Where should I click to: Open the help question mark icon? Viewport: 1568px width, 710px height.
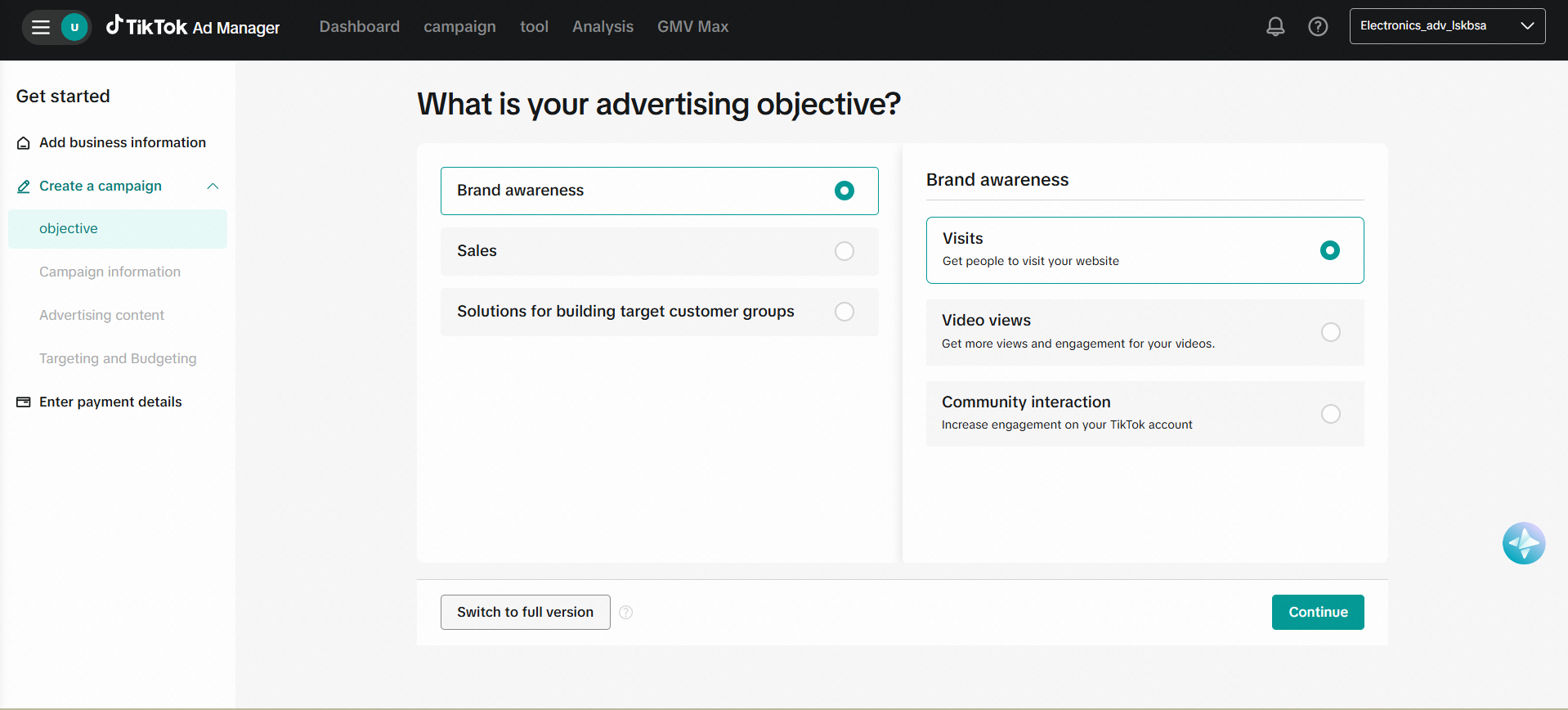point(1318,27)
